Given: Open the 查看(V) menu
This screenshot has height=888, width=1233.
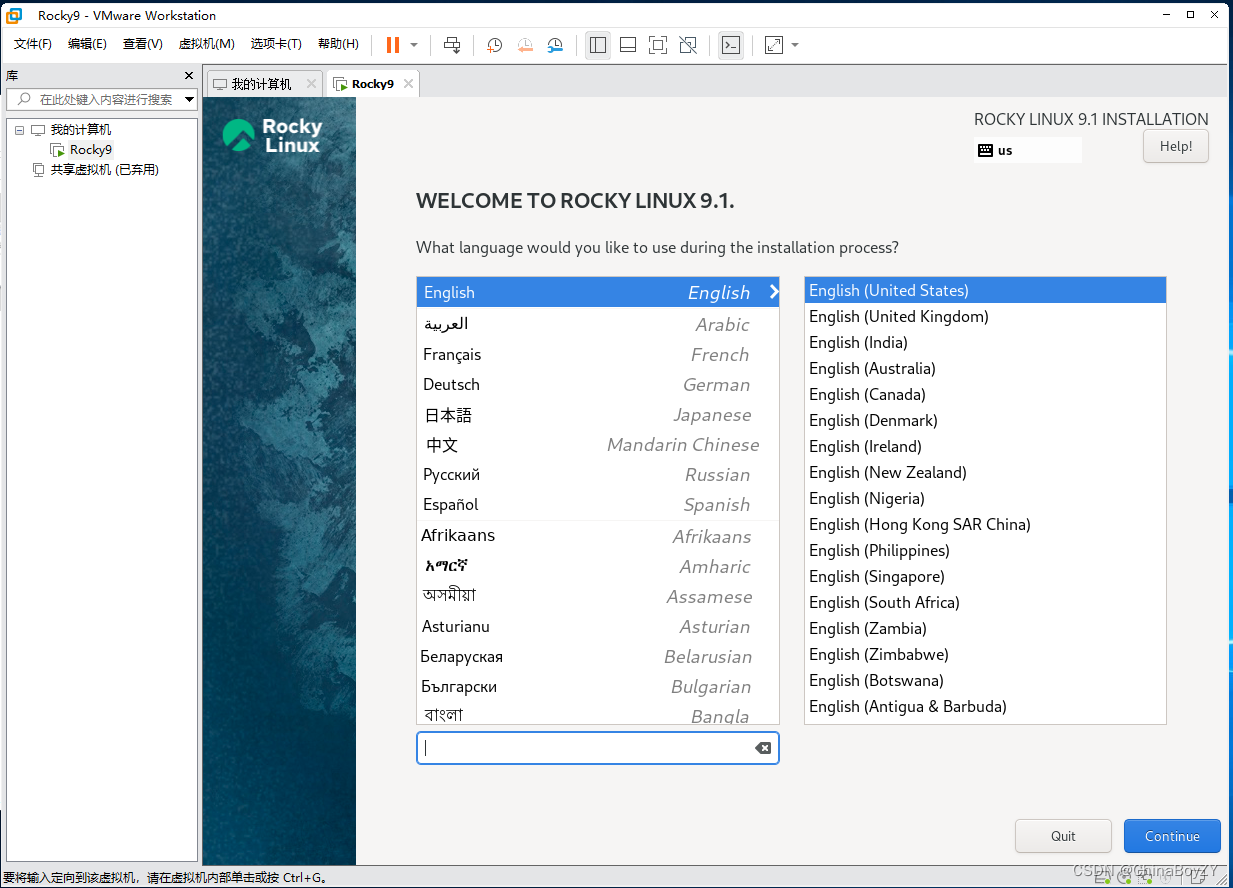Looking at the screenshot, I should [143, 44].
